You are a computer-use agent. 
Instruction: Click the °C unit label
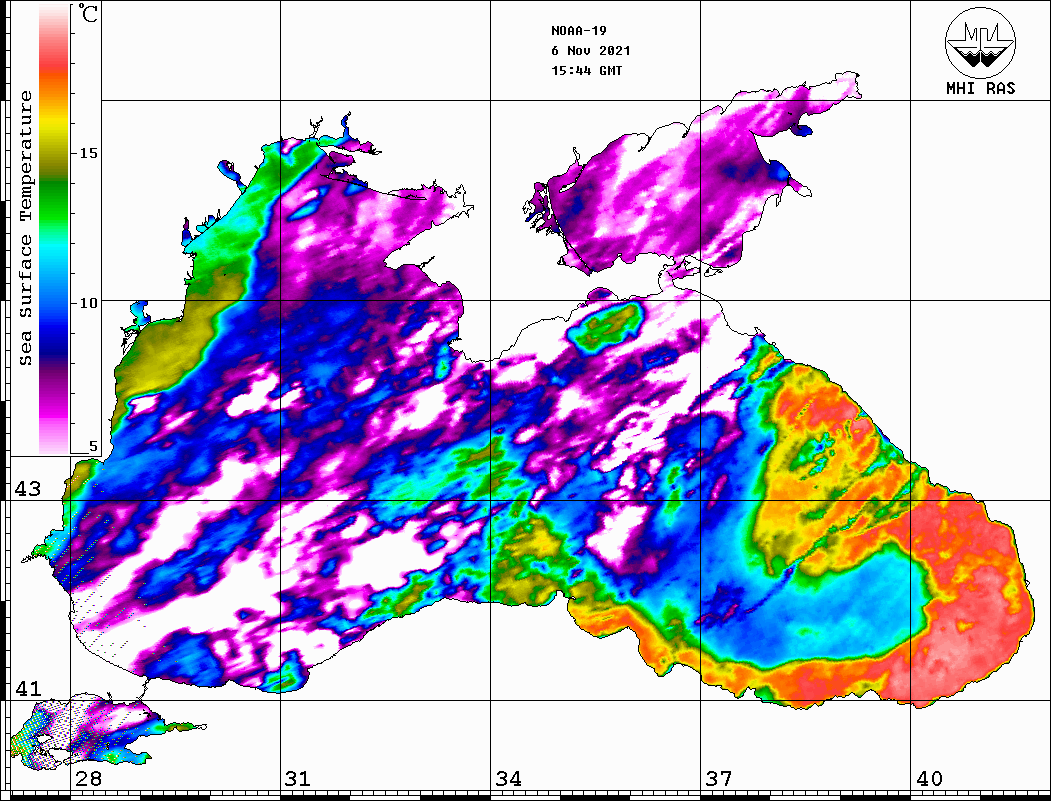88,13
